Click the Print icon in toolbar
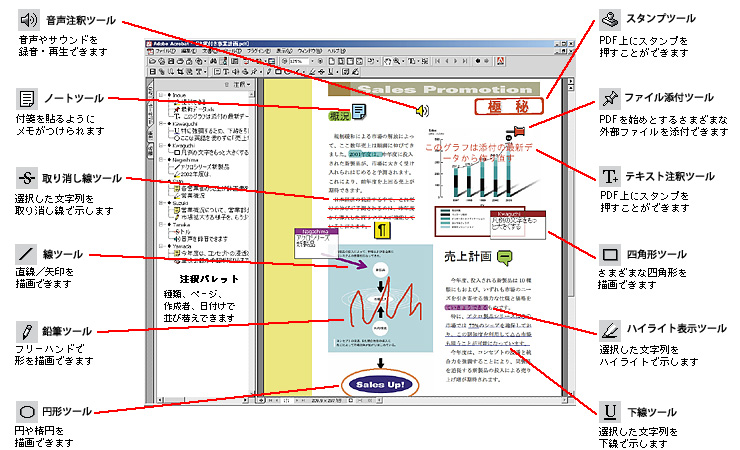 180,61
